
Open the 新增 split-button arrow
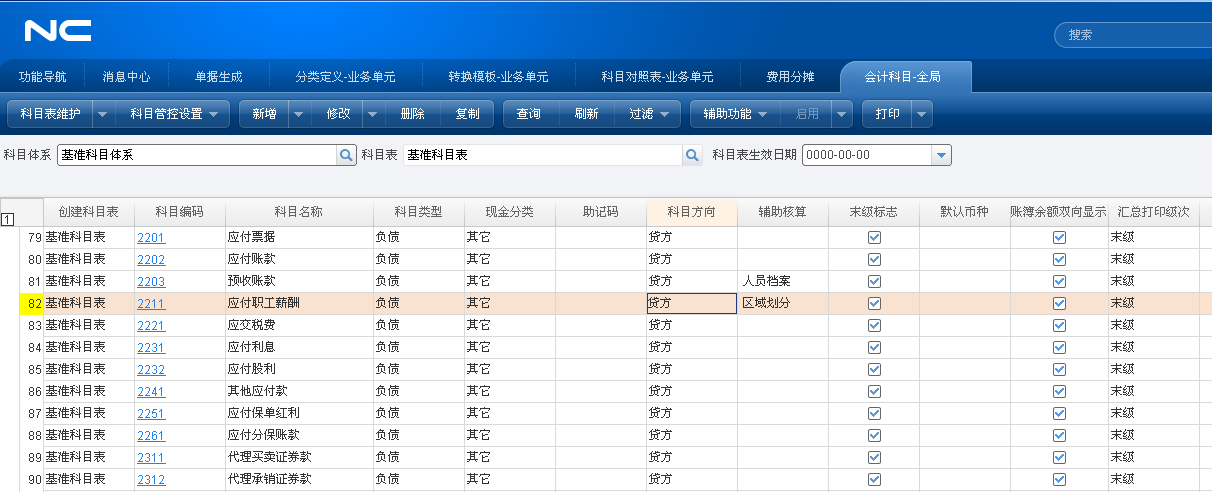point(298,114)
